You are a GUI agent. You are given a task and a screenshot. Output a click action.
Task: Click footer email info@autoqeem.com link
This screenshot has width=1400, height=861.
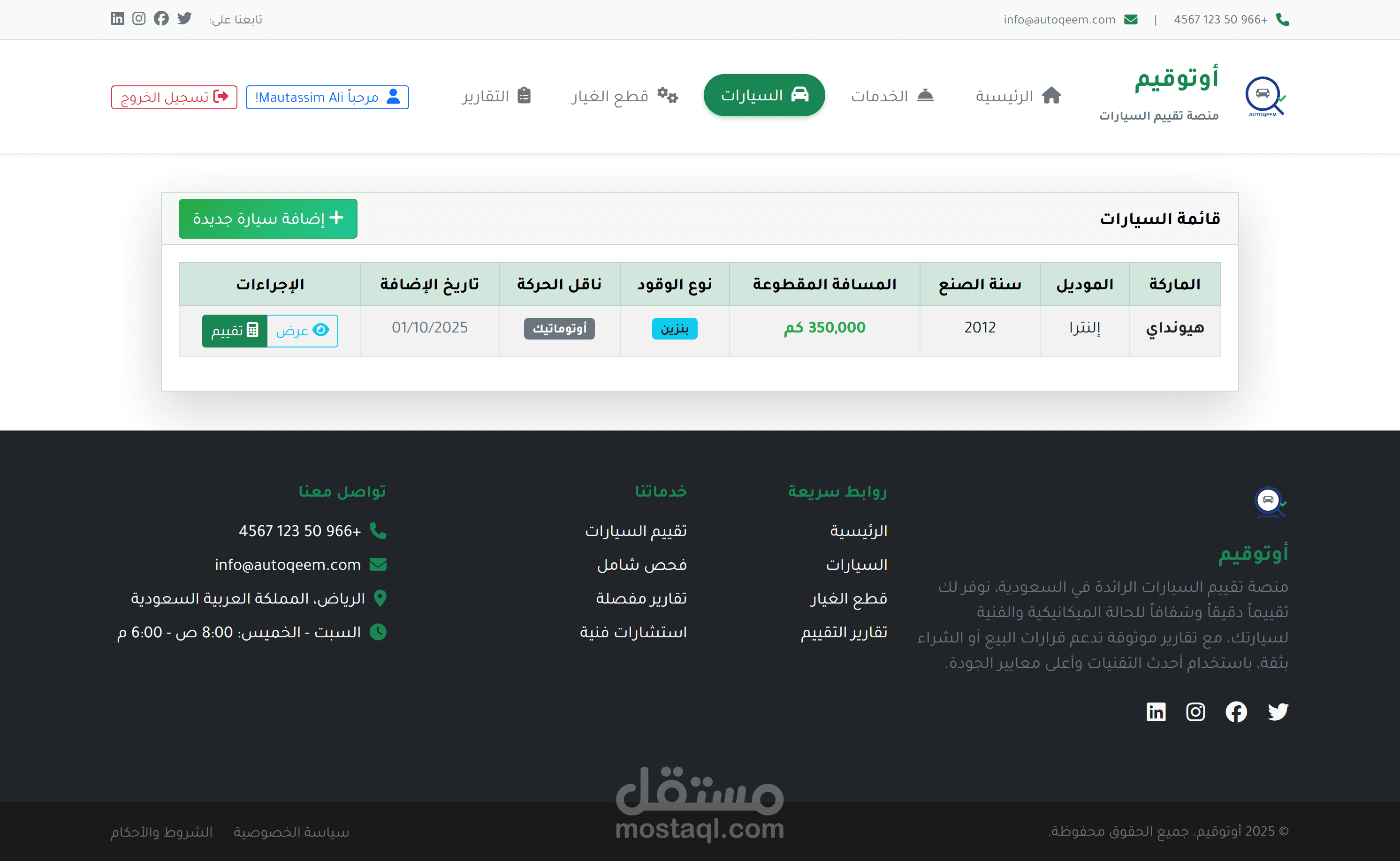coord(288,565)
